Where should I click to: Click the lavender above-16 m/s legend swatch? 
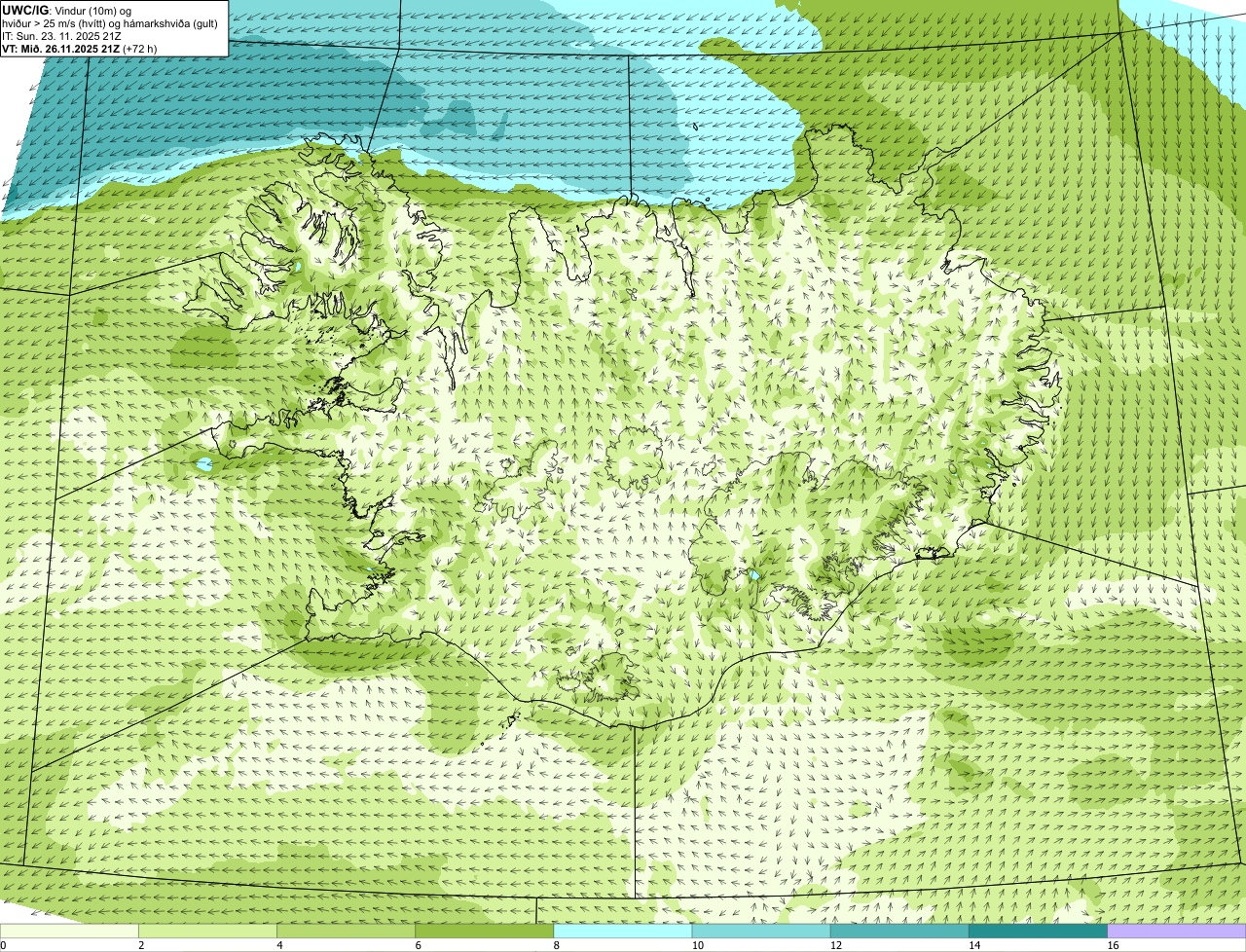point(1177,932)
